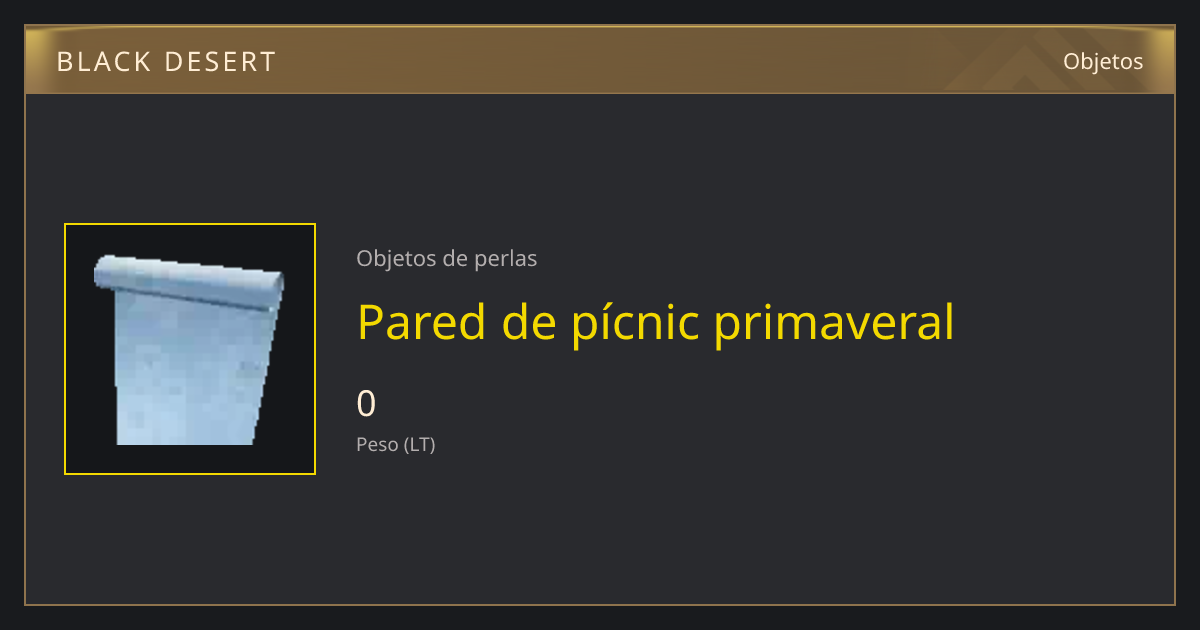Click the BLACK DESERT title text
The image size is (1200, 630).
pos(166,62)
